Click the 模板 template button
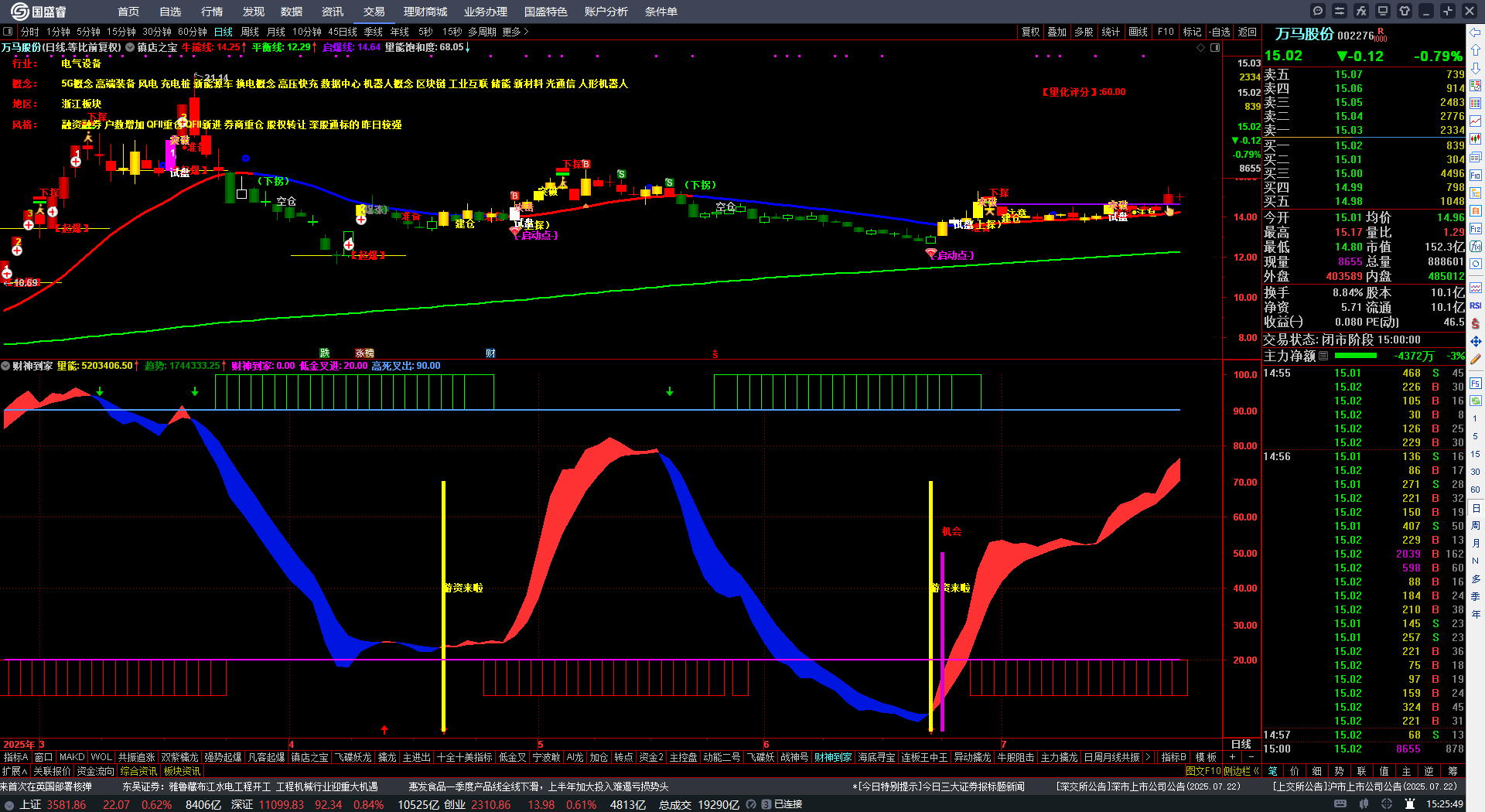The width and height of the screenshot is (1485, 812). point(1207,757)
